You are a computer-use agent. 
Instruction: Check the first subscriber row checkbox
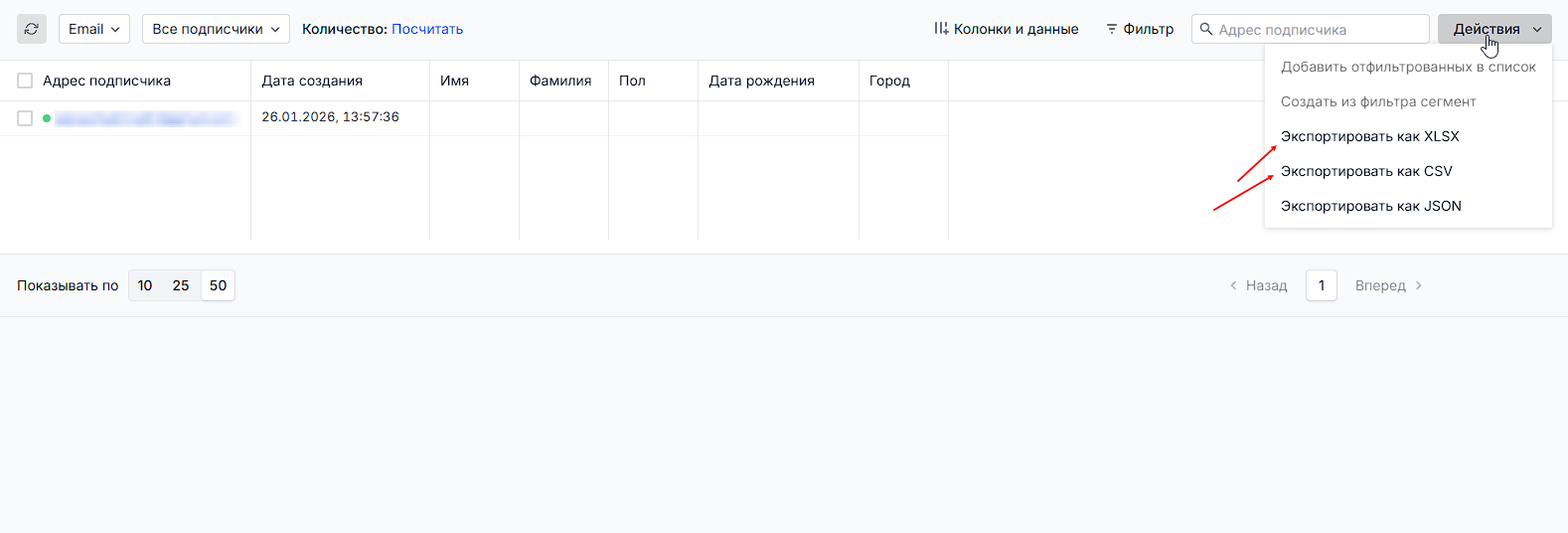point(25,118)
